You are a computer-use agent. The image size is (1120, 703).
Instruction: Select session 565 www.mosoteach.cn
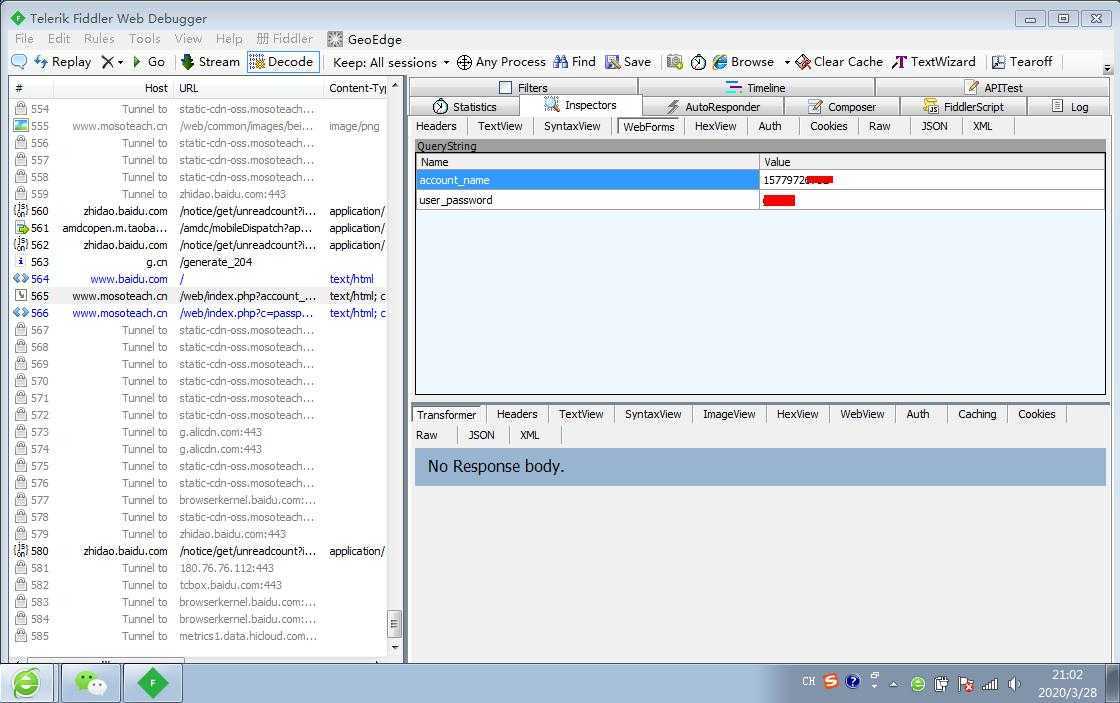point(200,296)
